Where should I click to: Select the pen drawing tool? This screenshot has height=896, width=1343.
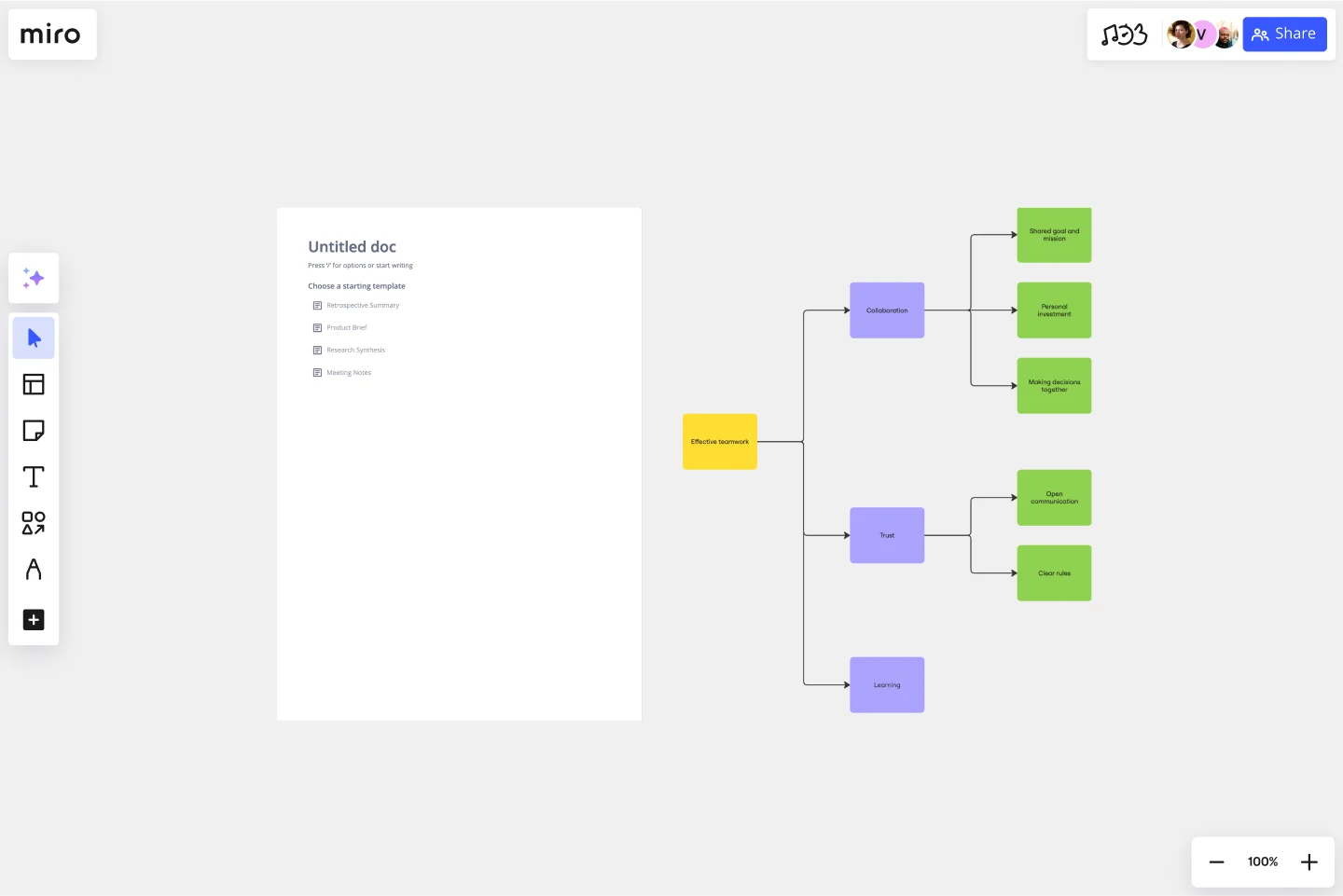coord(34,570)
